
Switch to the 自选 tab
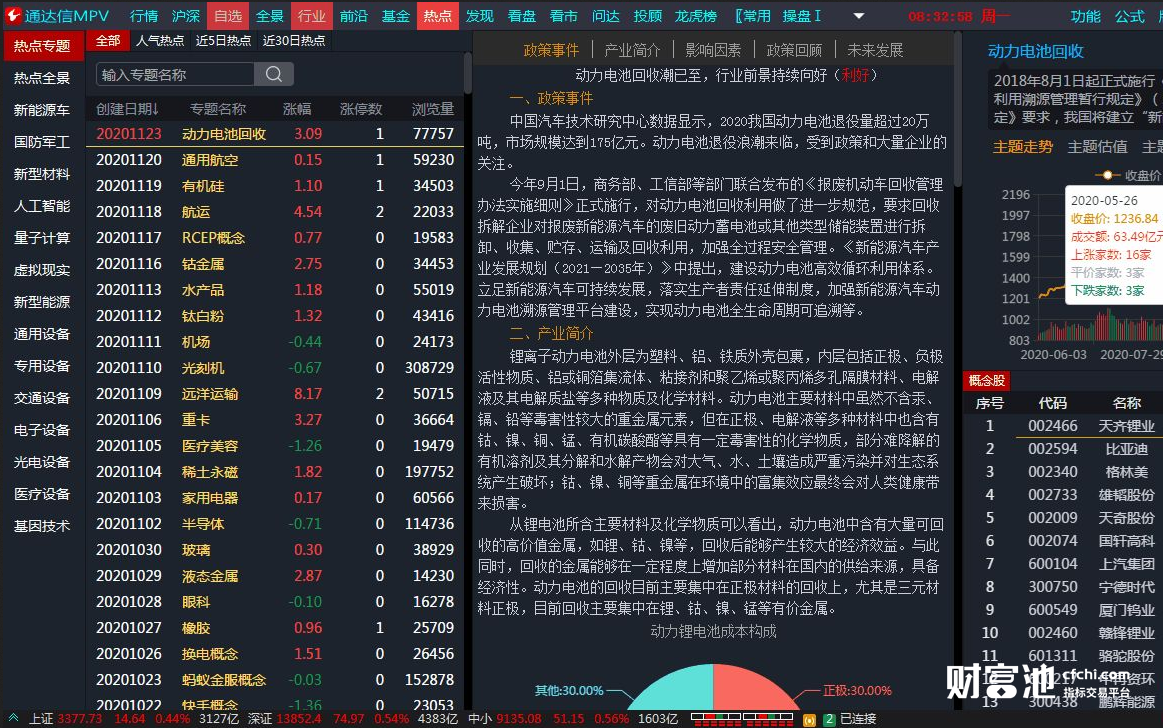pos(228,16)
